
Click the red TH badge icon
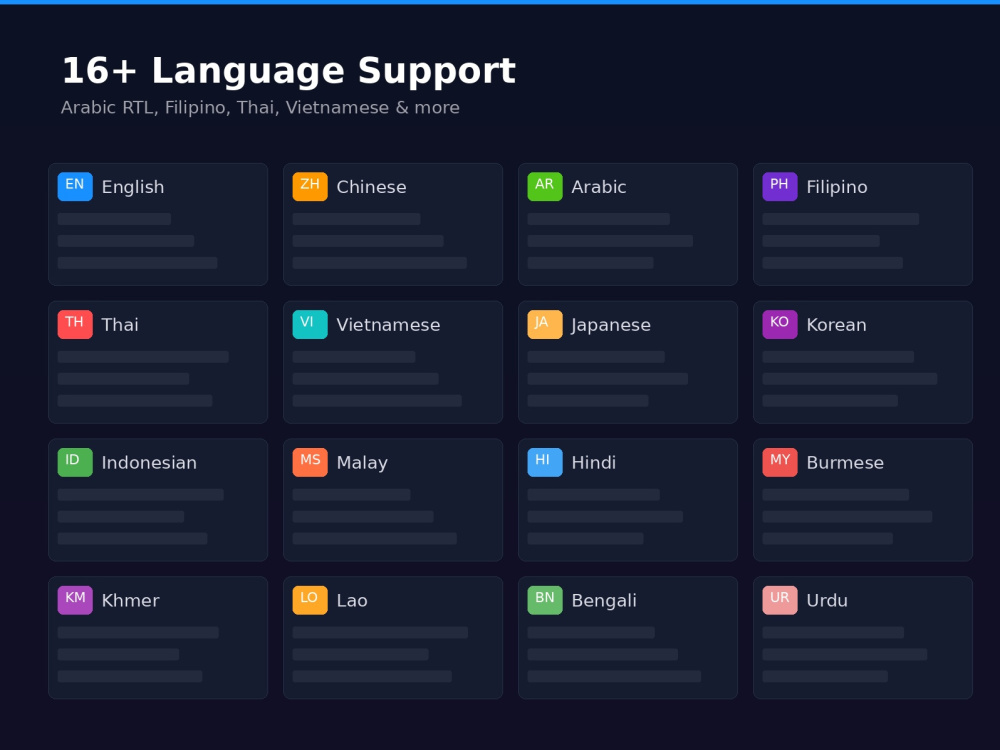pyautogui.click(x=75, y=325)
